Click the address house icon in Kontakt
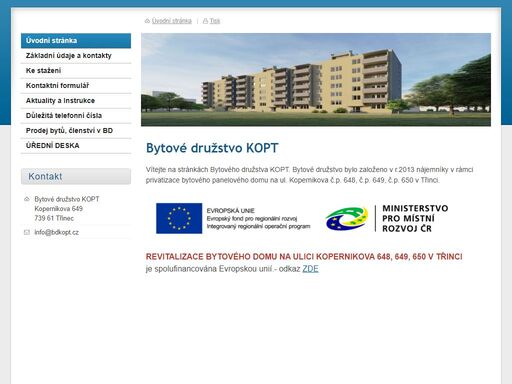The image size is (512, 384). [27, 199]
